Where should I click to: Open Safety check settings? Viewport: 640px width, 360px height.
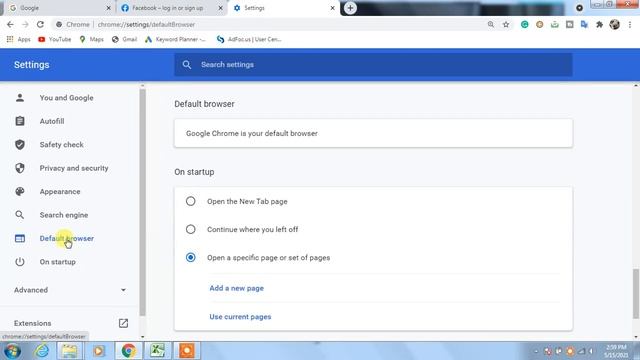[x=62, y=144]
